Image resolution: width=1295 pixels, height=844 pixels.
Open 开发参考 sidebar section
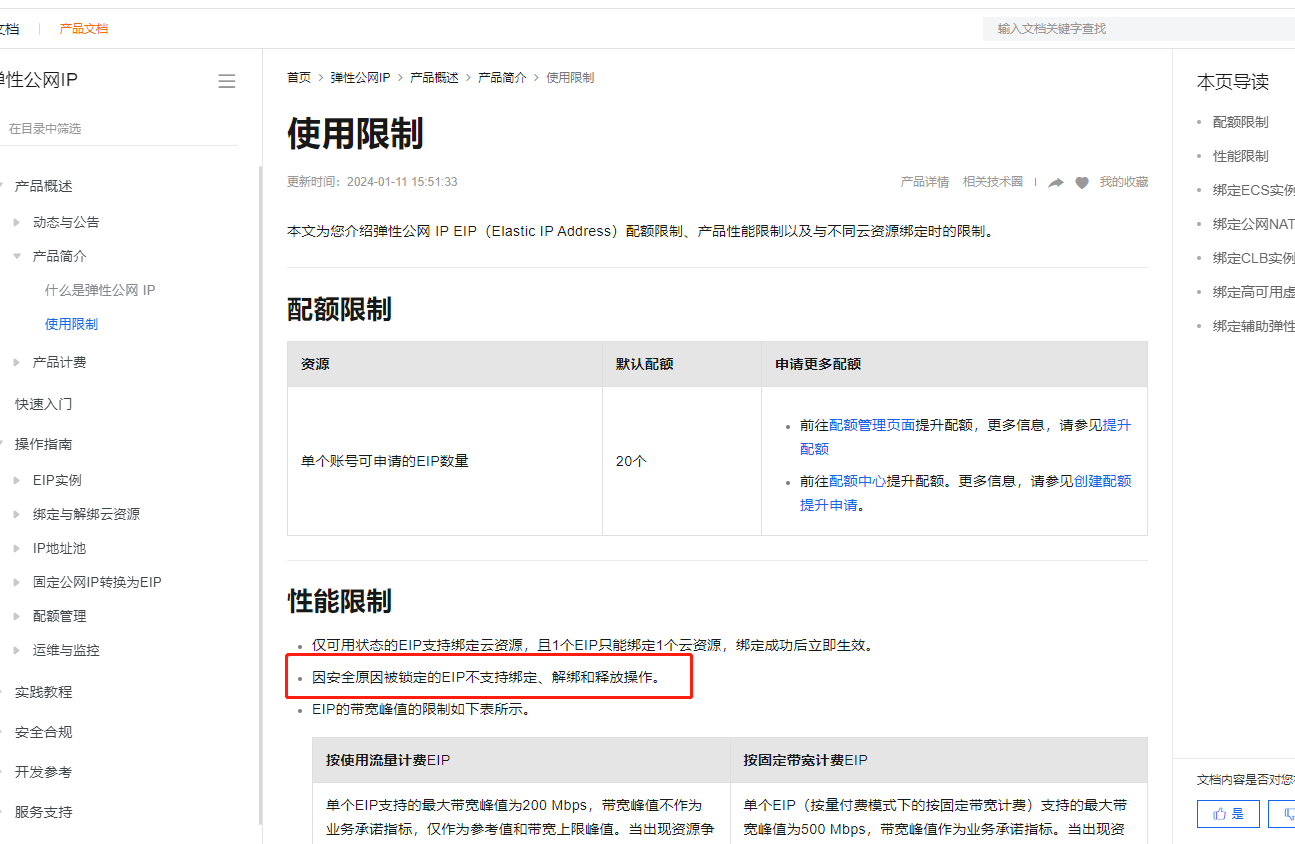pos(43,772)
